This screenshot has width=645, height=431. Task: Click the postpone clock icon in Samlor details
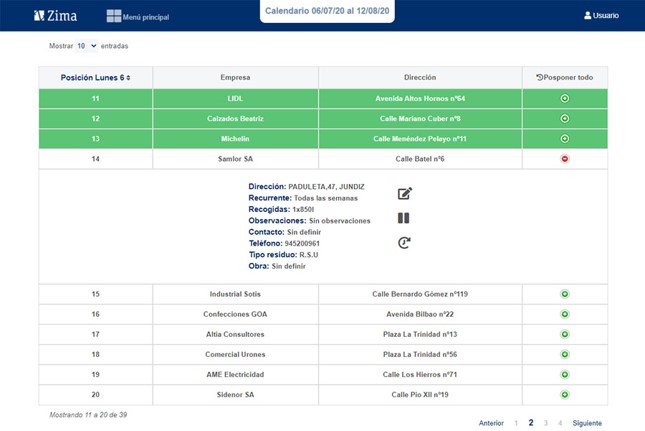pyautogui.click(x=404, y=242)
